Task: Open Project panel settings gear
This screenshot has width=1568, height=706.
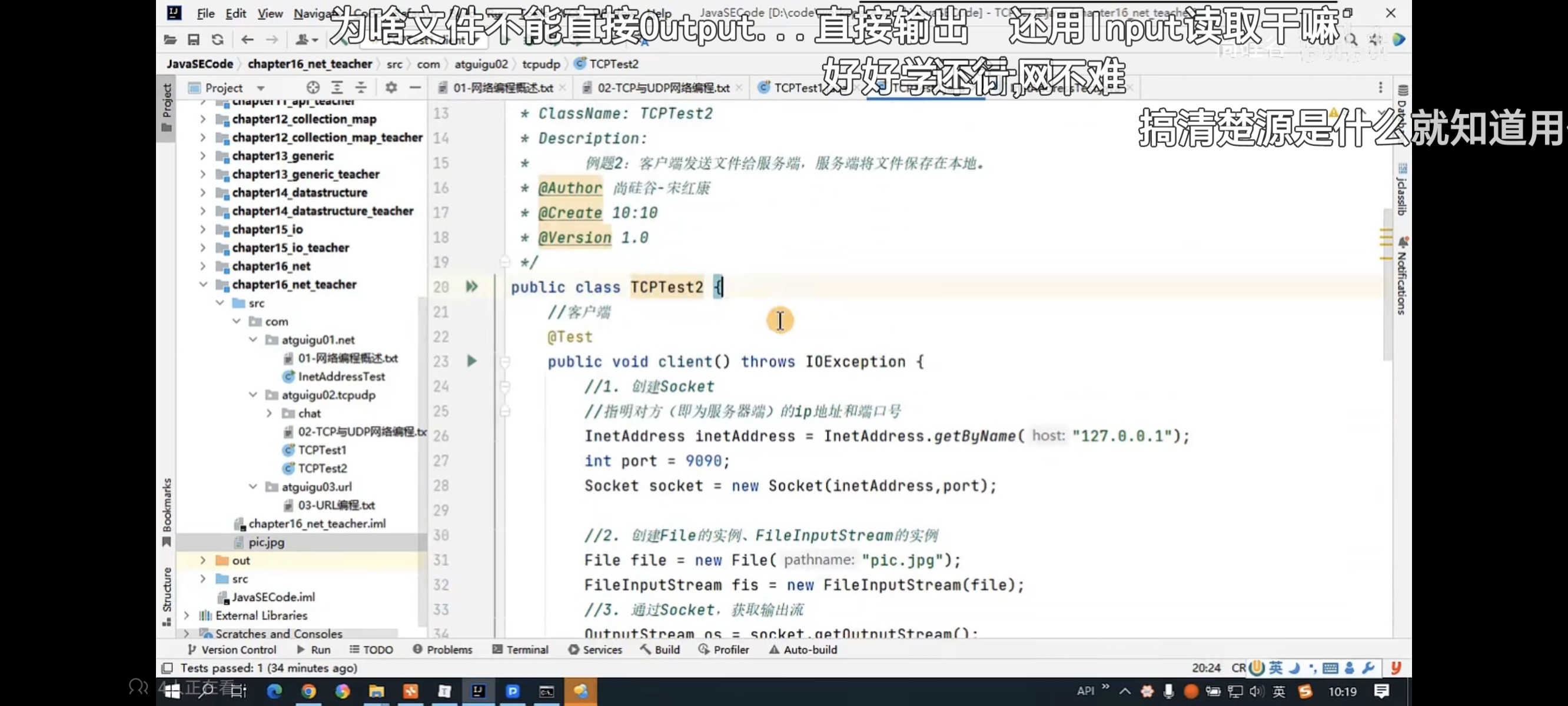Action: [x=391, y=88]
